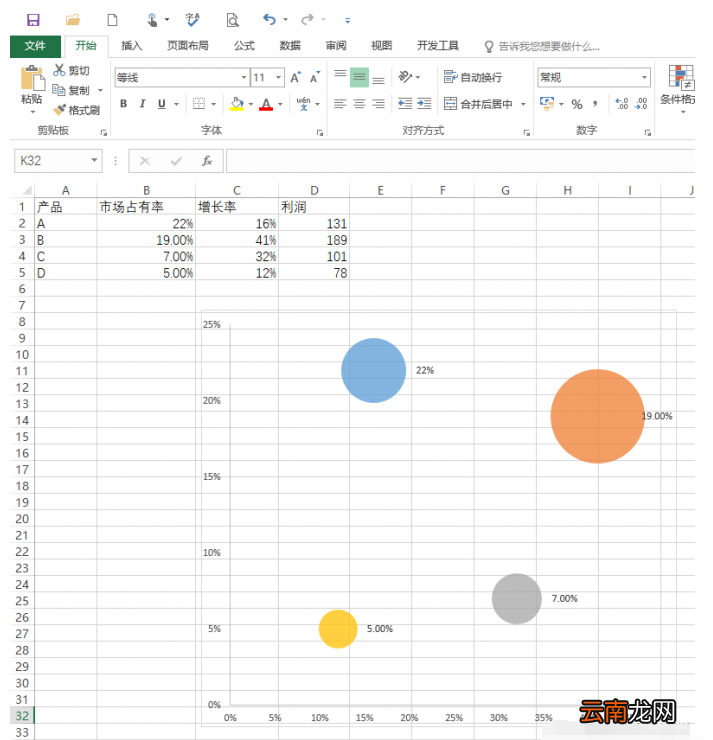Click the touch/mouse mode icon
The width and height of the screenshot is (713, 740).
pyautogui.click(x=152, y=20)
